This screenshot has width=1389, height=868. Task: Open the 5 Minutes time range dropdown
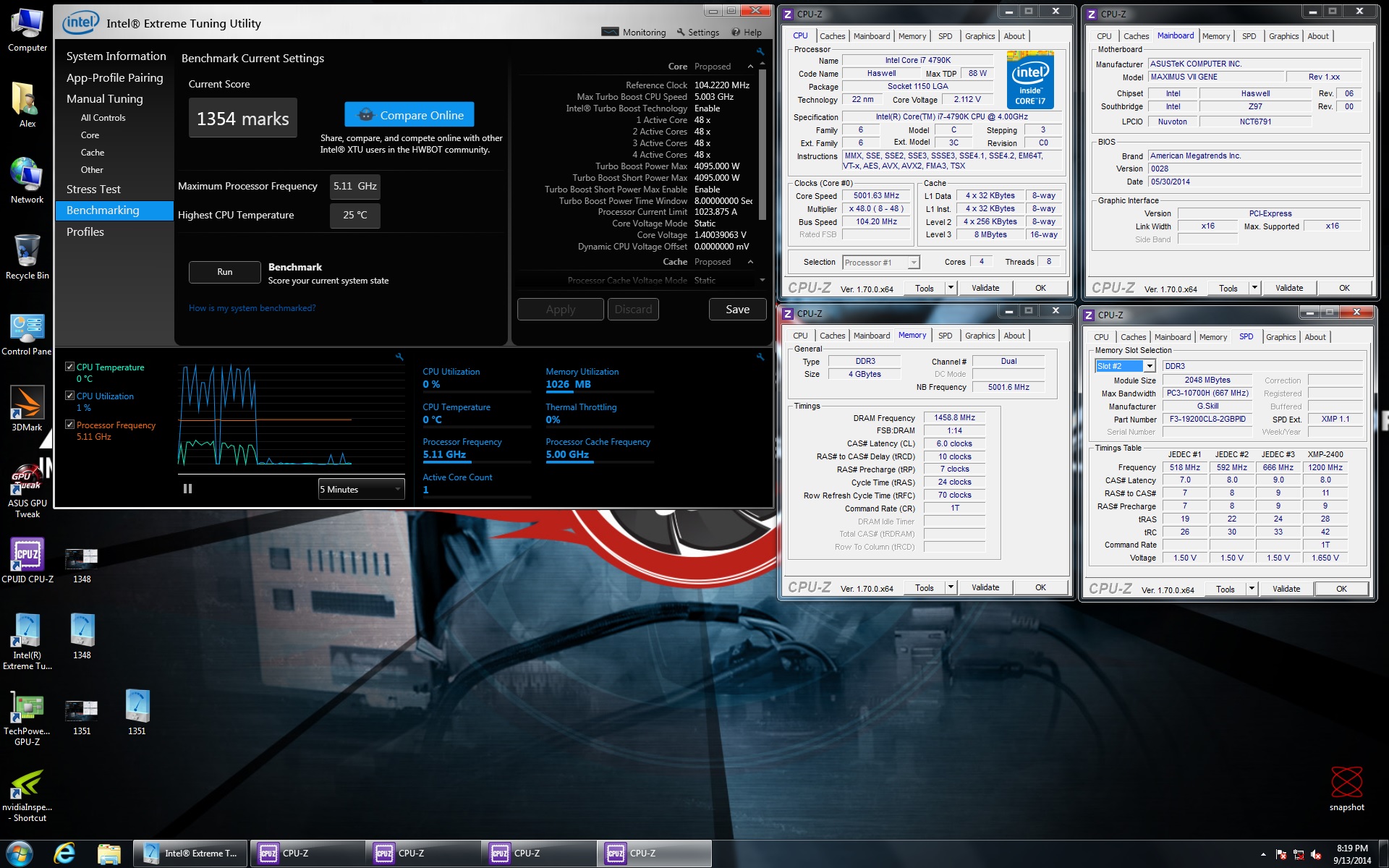pos(361,489)
